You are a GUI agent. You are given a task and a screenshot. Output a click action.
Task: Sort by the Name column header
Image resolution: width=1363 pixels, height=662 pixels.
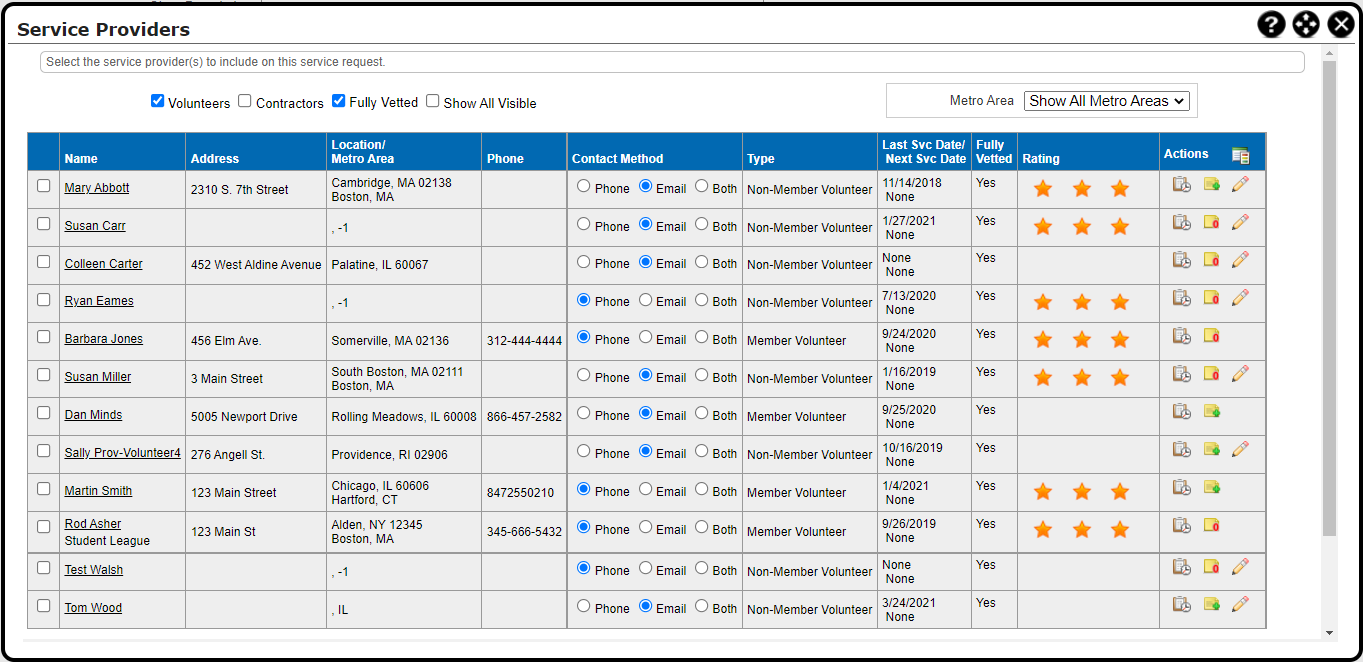tap(81, 159)
